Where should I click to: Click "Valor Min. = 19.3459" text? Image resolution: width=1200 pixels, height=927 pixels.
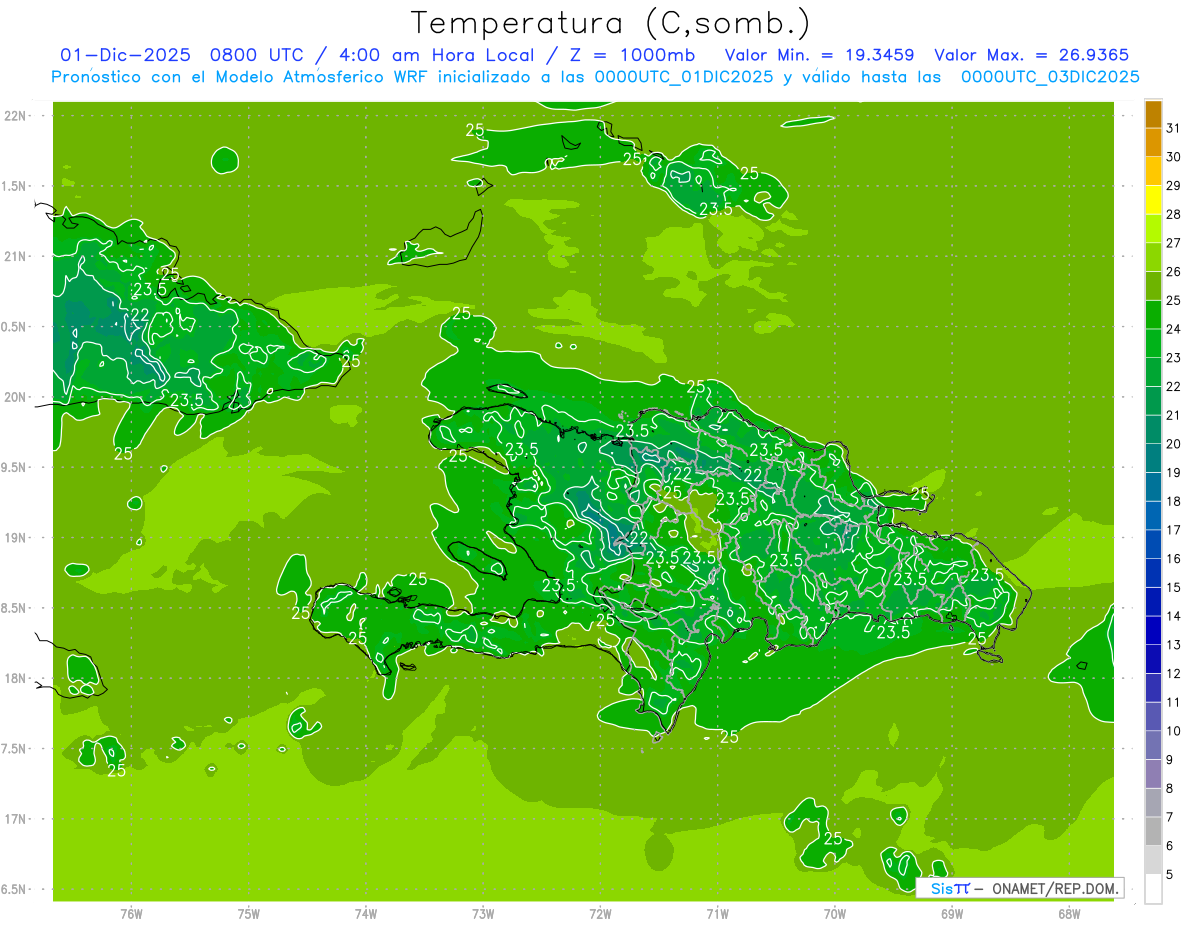click(x=819, y=55)
